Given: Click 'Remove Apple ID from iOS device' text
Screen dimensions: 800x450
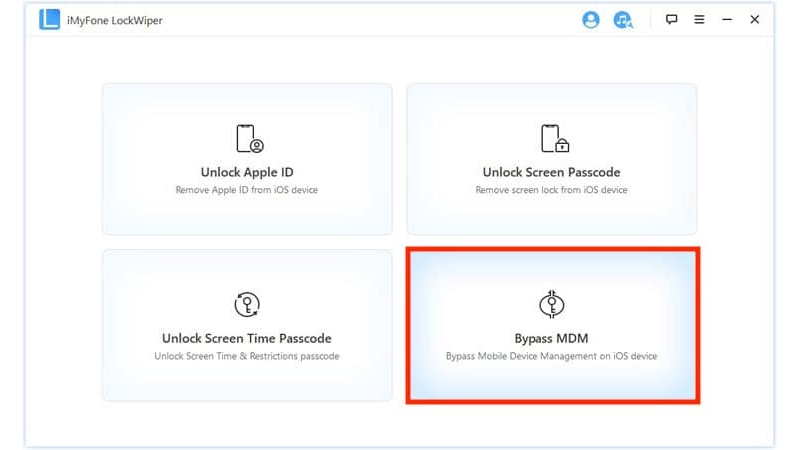Looking at the screenshot, I should pyautogui.click(x=247, y=190).
